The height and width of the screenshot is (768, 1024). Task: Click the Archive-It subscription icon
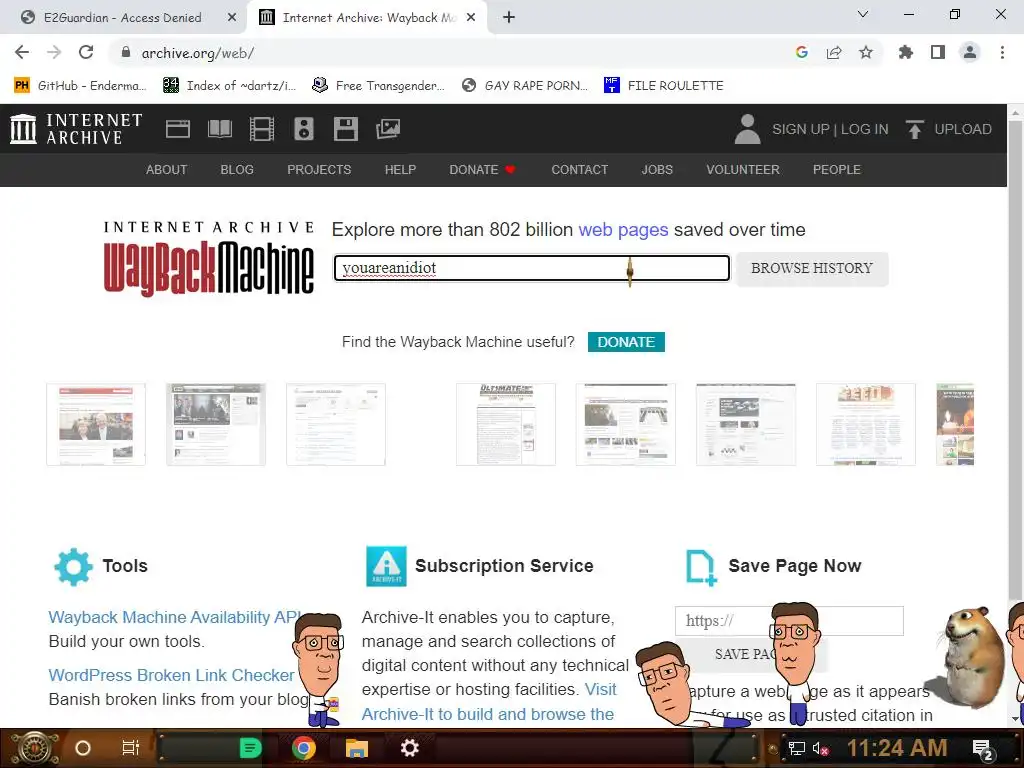[387, 566]
